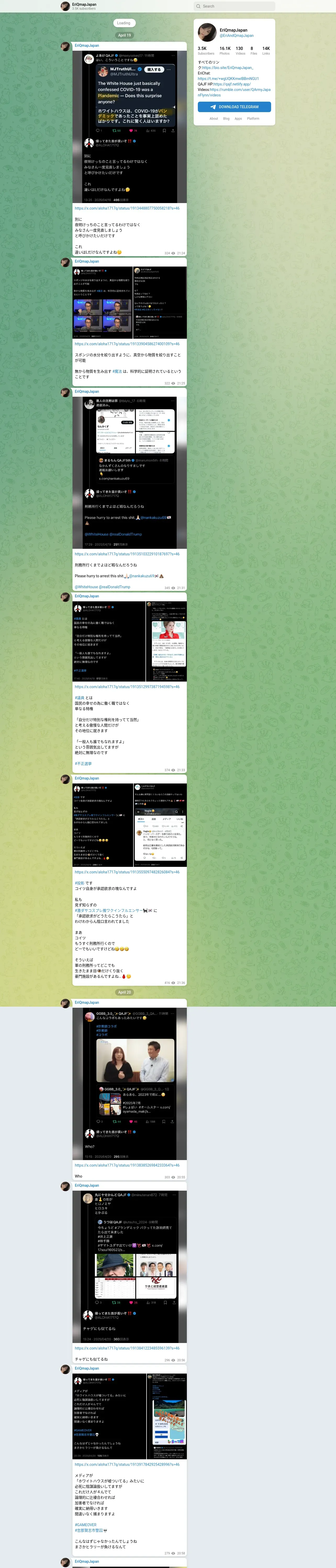Image resolution: width=336 pixels, height=1568 pixels.
Task: Open the qajf.netlify.app link
Action: (x=232, y=84)
